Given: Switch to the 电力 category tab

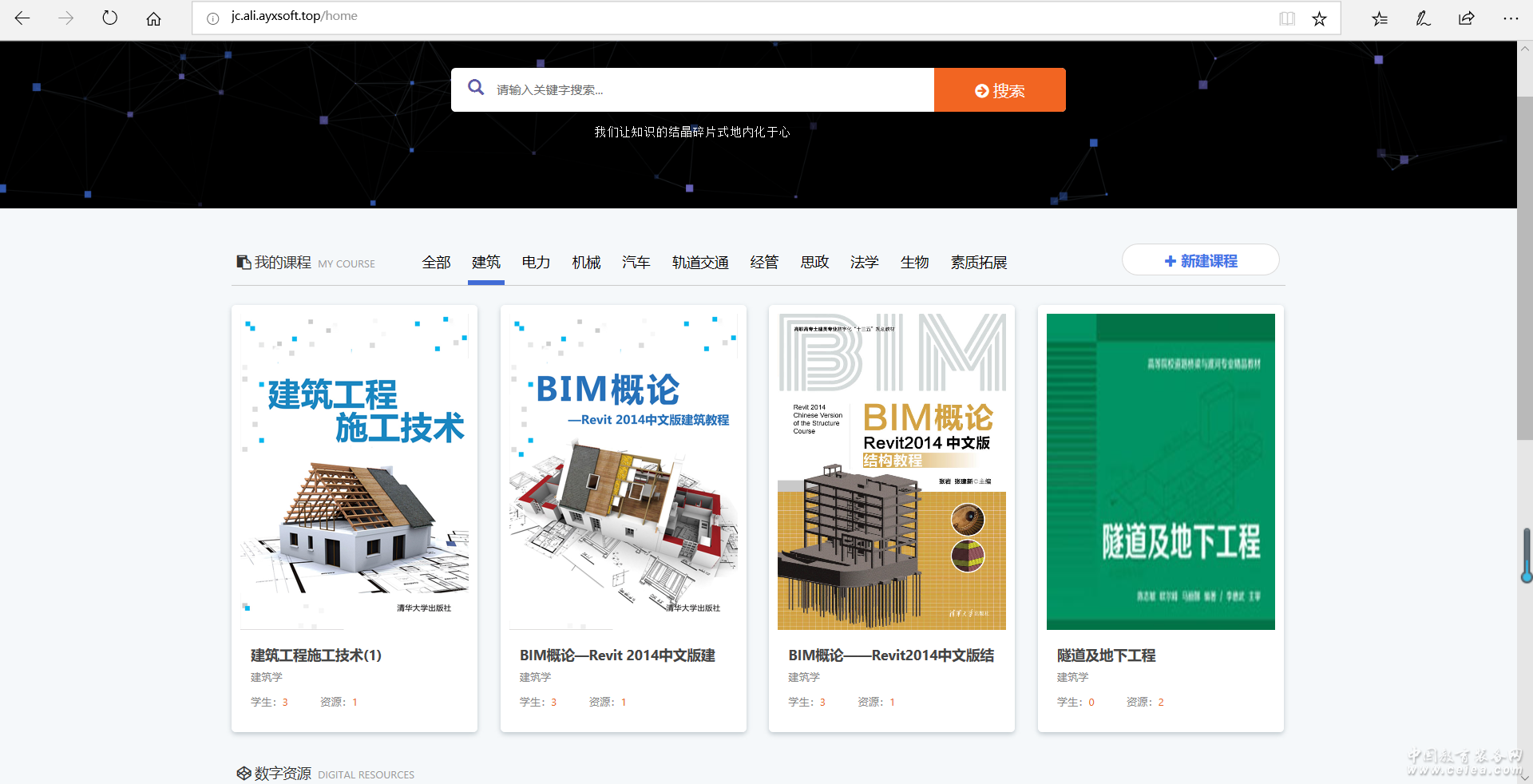Looking at the screenshot, I should (x=536, y=263).
